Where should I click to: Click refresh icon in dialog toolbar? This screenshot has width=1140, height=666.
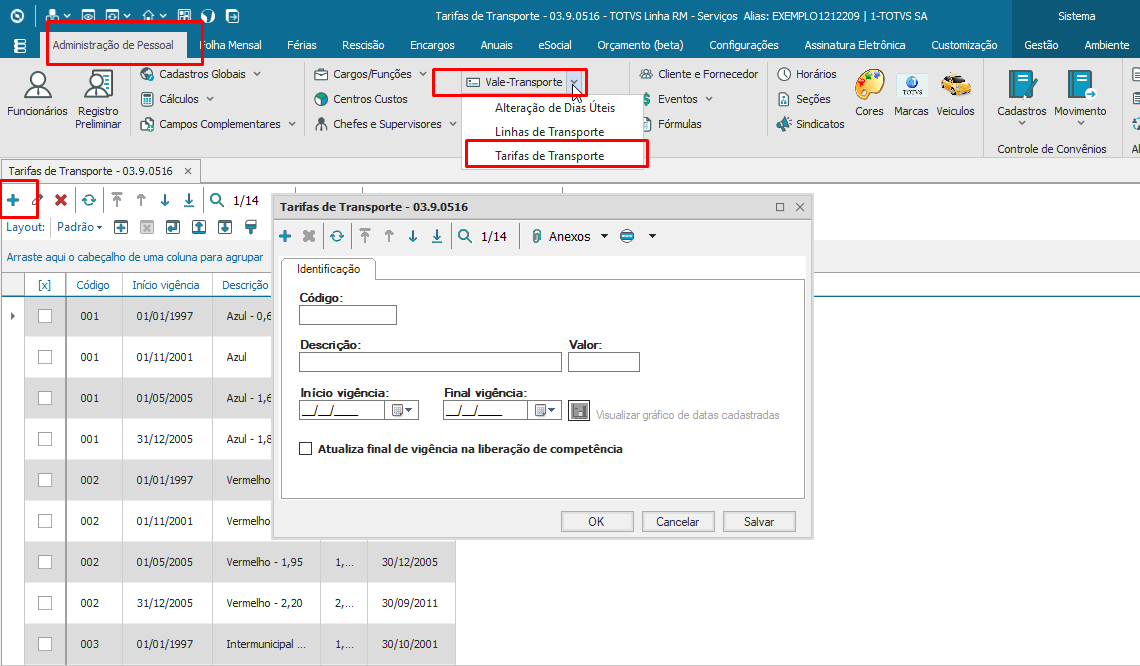(x=337, y=236)
